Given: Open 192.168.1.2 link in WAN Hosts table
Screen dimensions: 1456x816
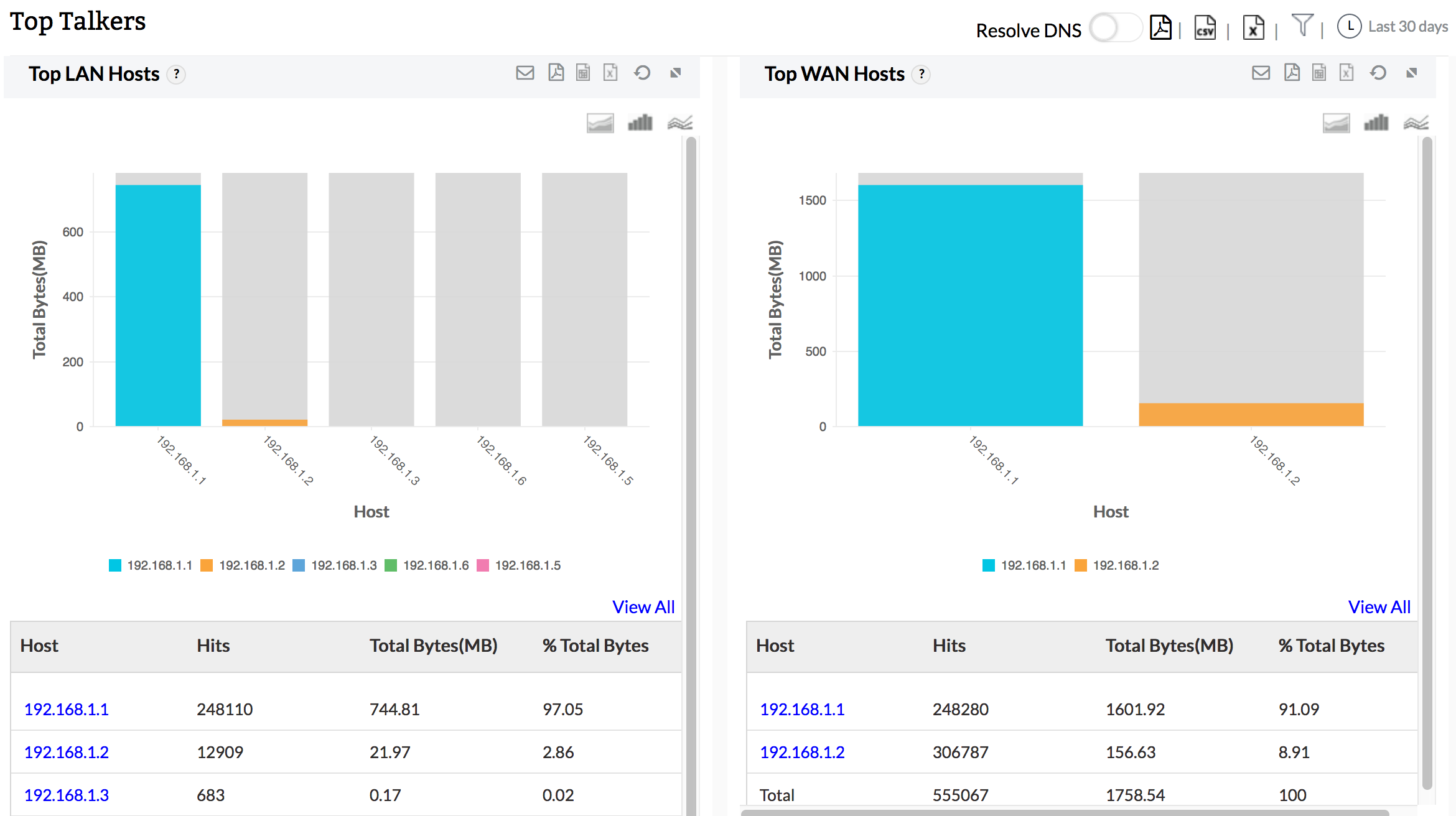Looking at the screenshot, I should click(802, 752).
